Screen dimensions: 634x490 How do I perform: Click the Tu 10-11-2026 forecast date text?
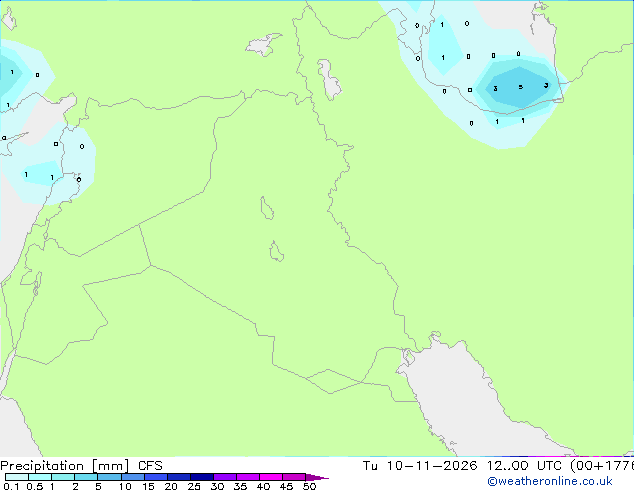(x=420, y=466)
